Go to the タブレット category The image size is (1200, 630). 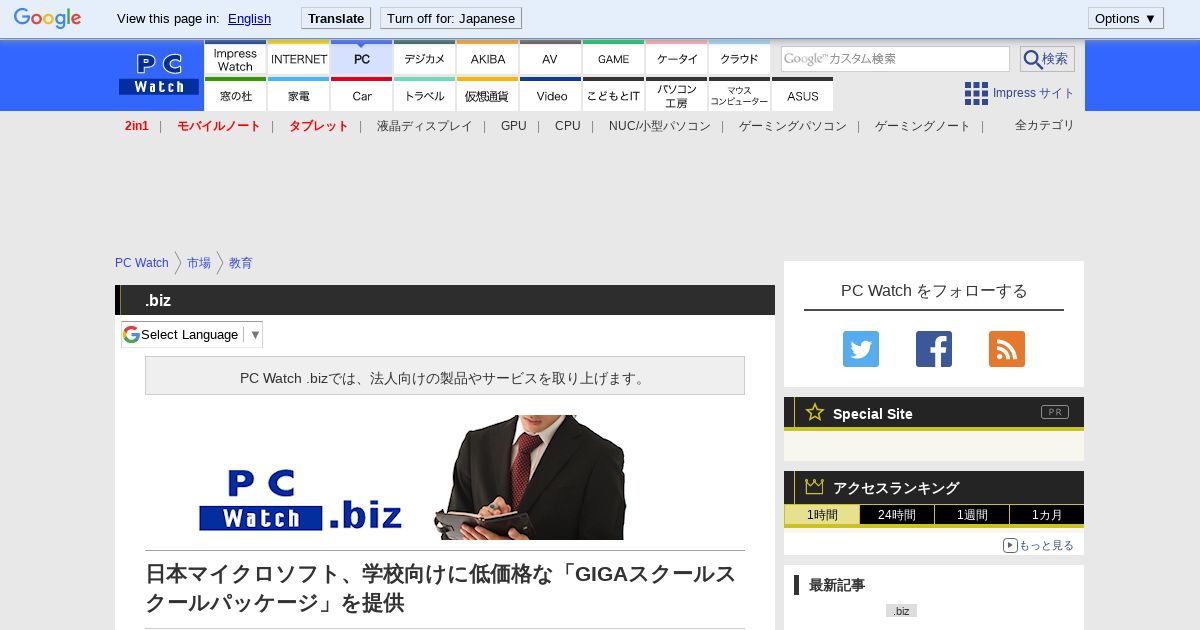click(x=319, y=126)
